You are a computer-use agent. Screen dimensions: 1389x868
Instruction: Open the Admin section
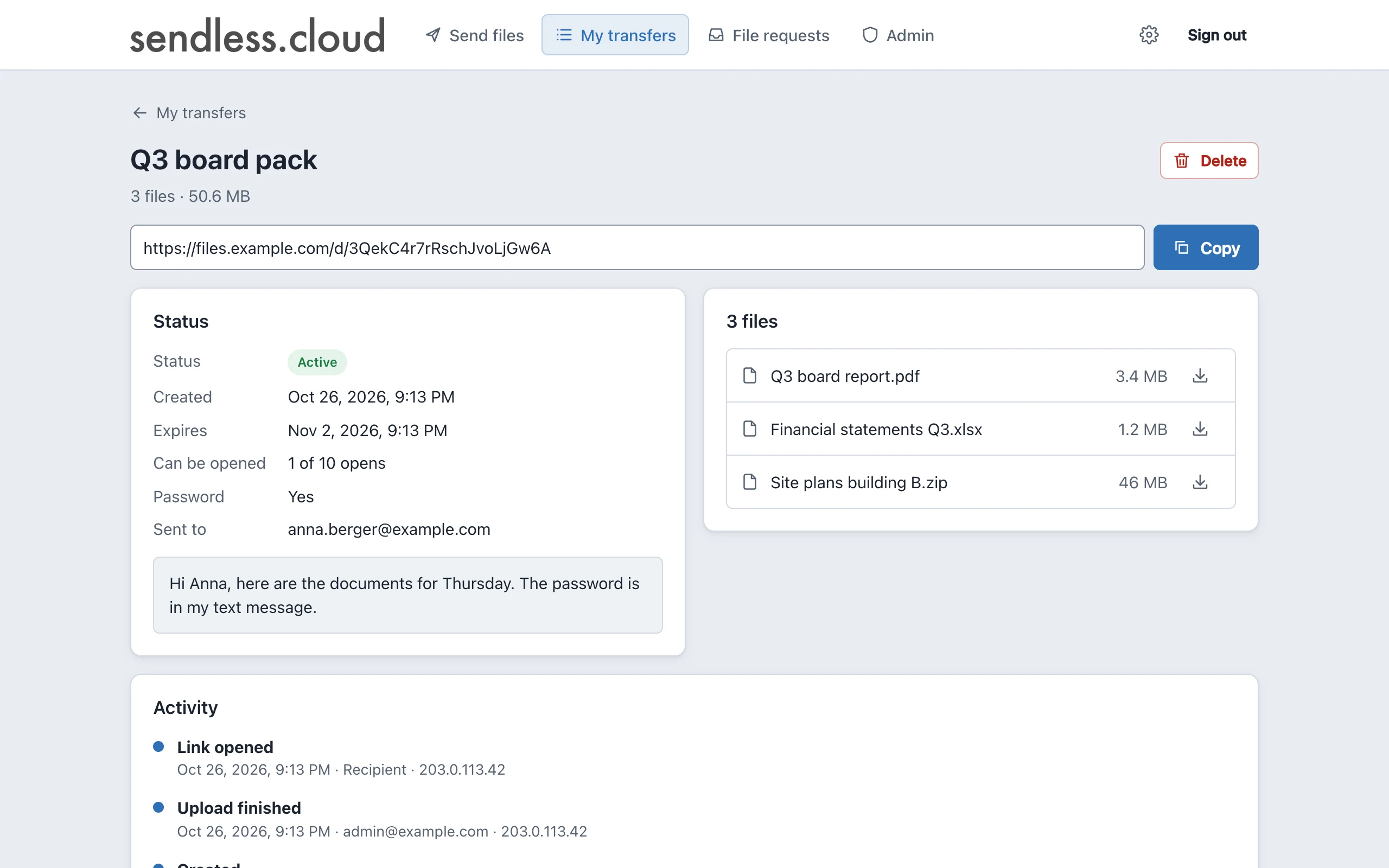point(897,35)
